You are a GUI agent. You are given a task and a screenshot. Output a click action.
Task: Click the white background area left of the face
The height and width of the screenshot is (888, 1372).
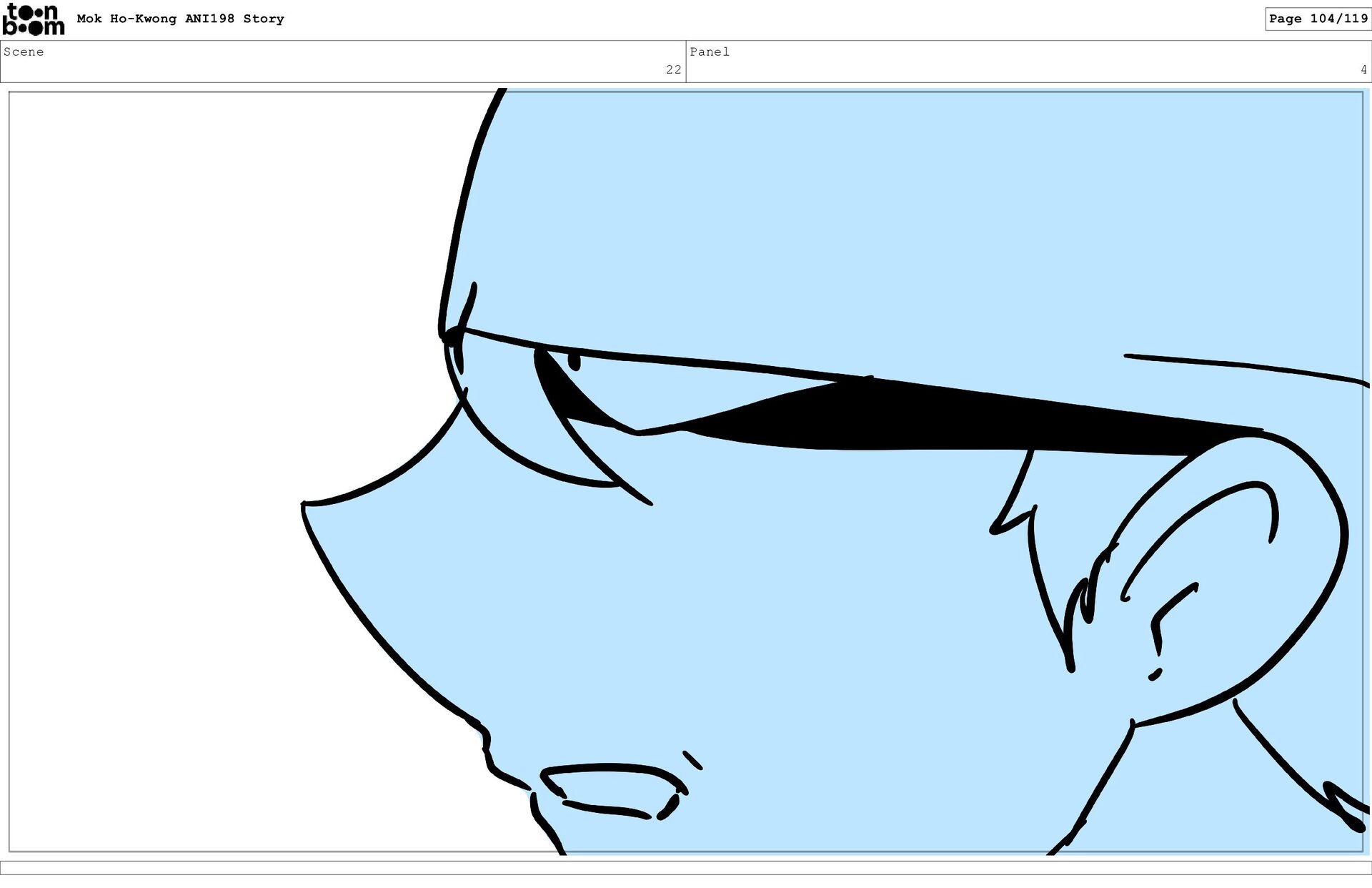[179, 429]
